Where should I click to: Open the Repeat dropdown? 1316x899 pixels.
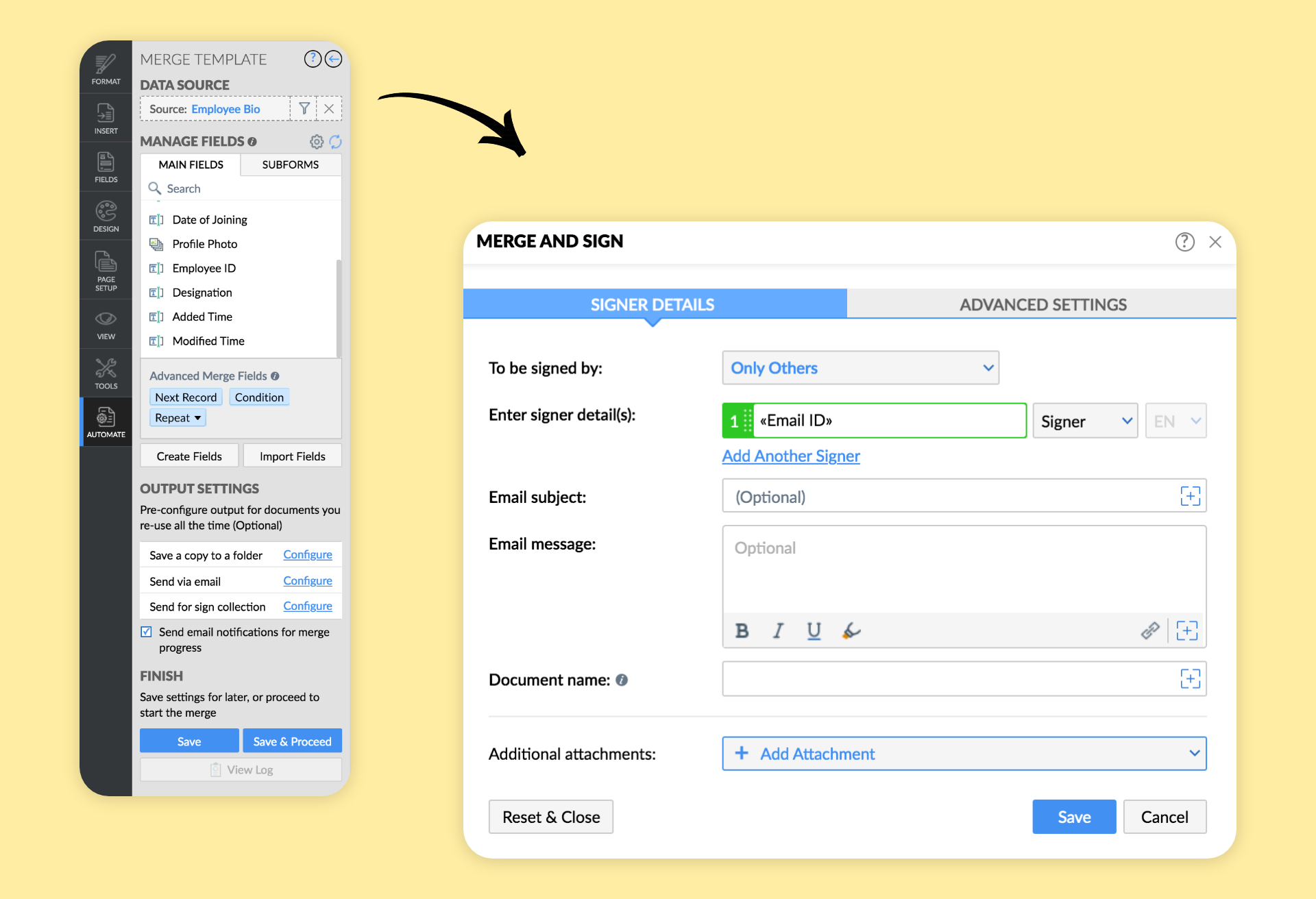[x=178, y=418]
